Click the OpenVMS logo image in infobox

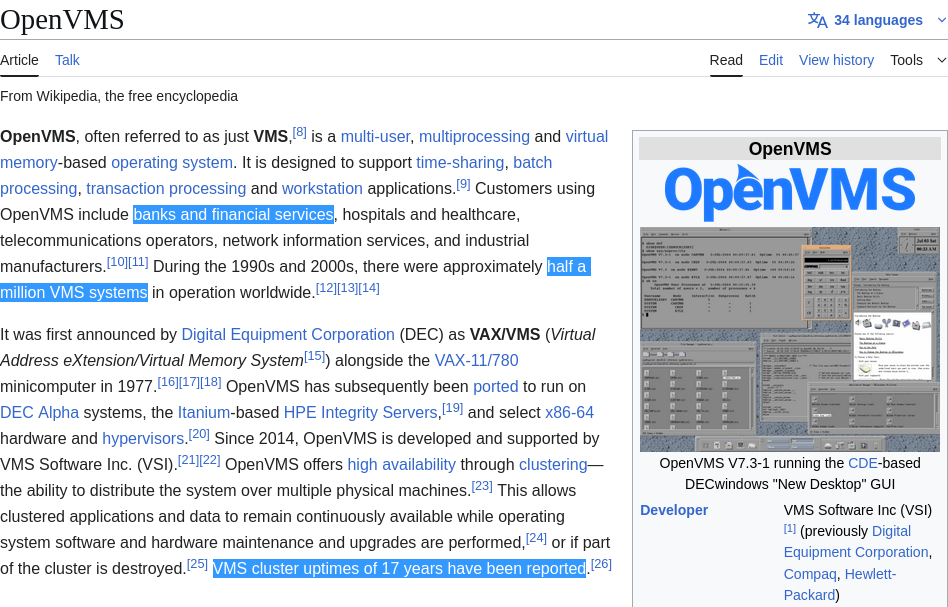tap(790, 192)
